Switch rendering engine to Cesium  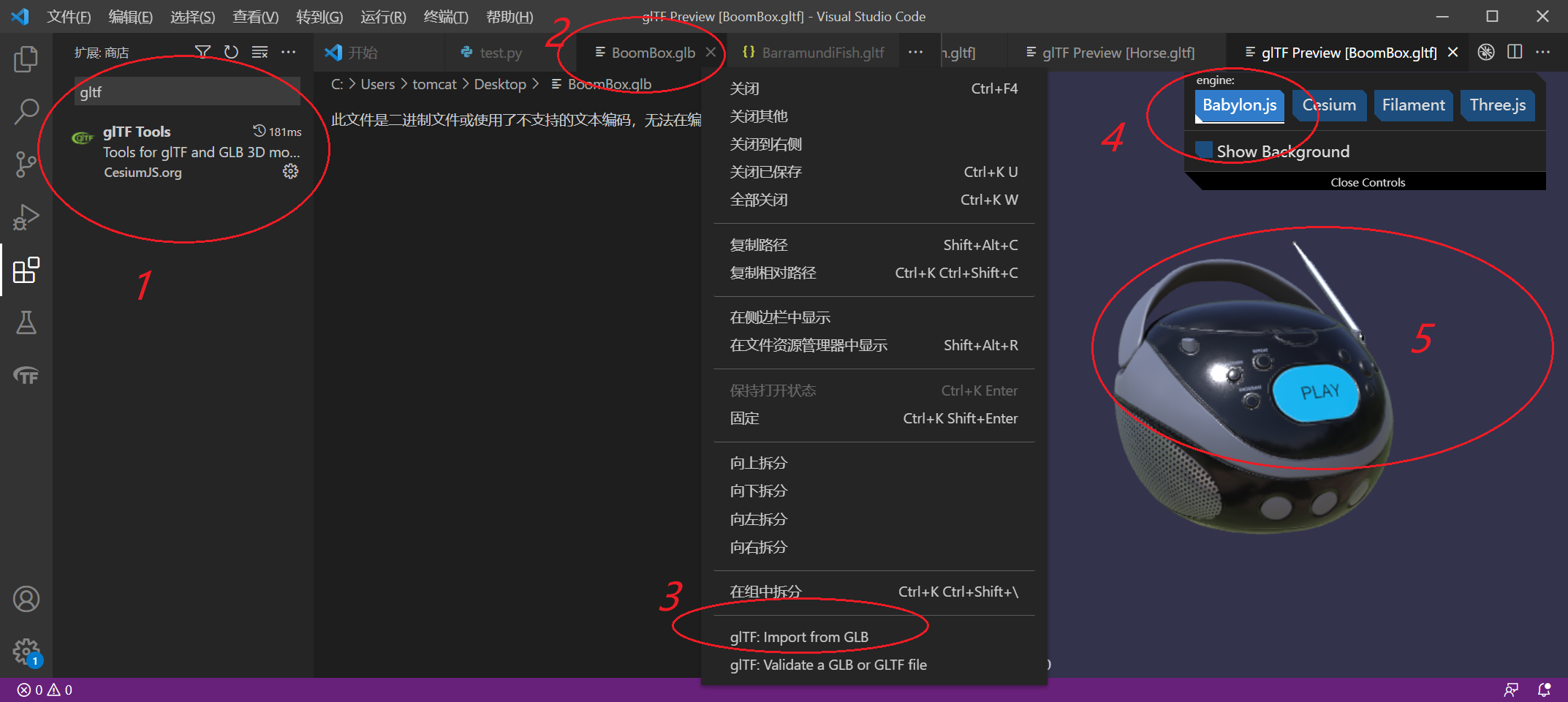1329,105
